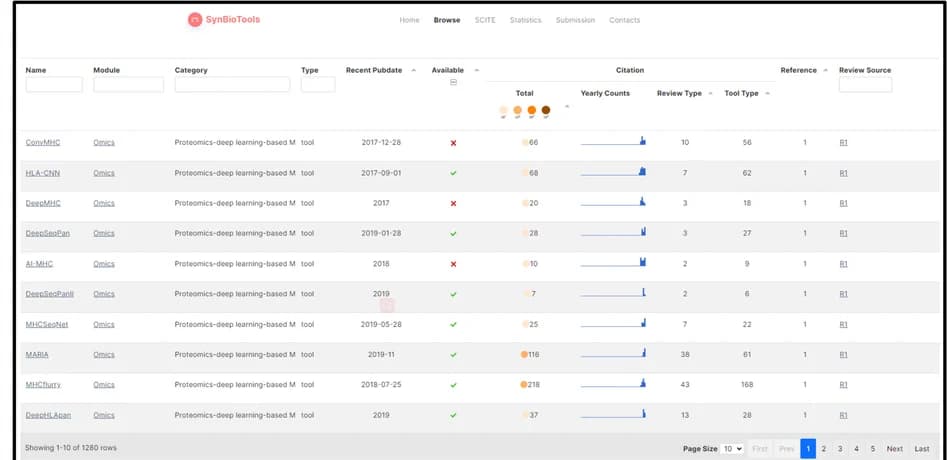The width and height of the screenshot is (947, 460).
Task: Click the orange citation dot beside 218
Action: coord(524,385)
